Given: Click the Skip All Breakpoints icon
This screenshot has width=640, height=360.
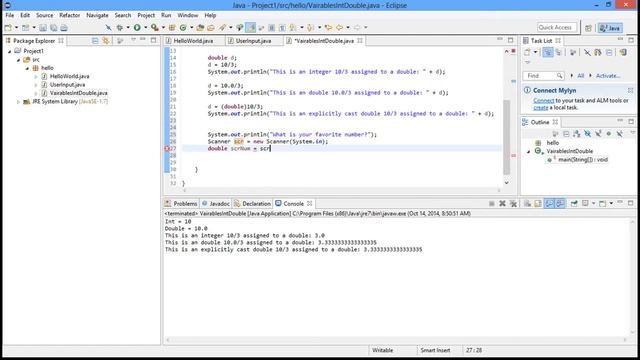Looking at the screenshot, I should coord(108,27).
